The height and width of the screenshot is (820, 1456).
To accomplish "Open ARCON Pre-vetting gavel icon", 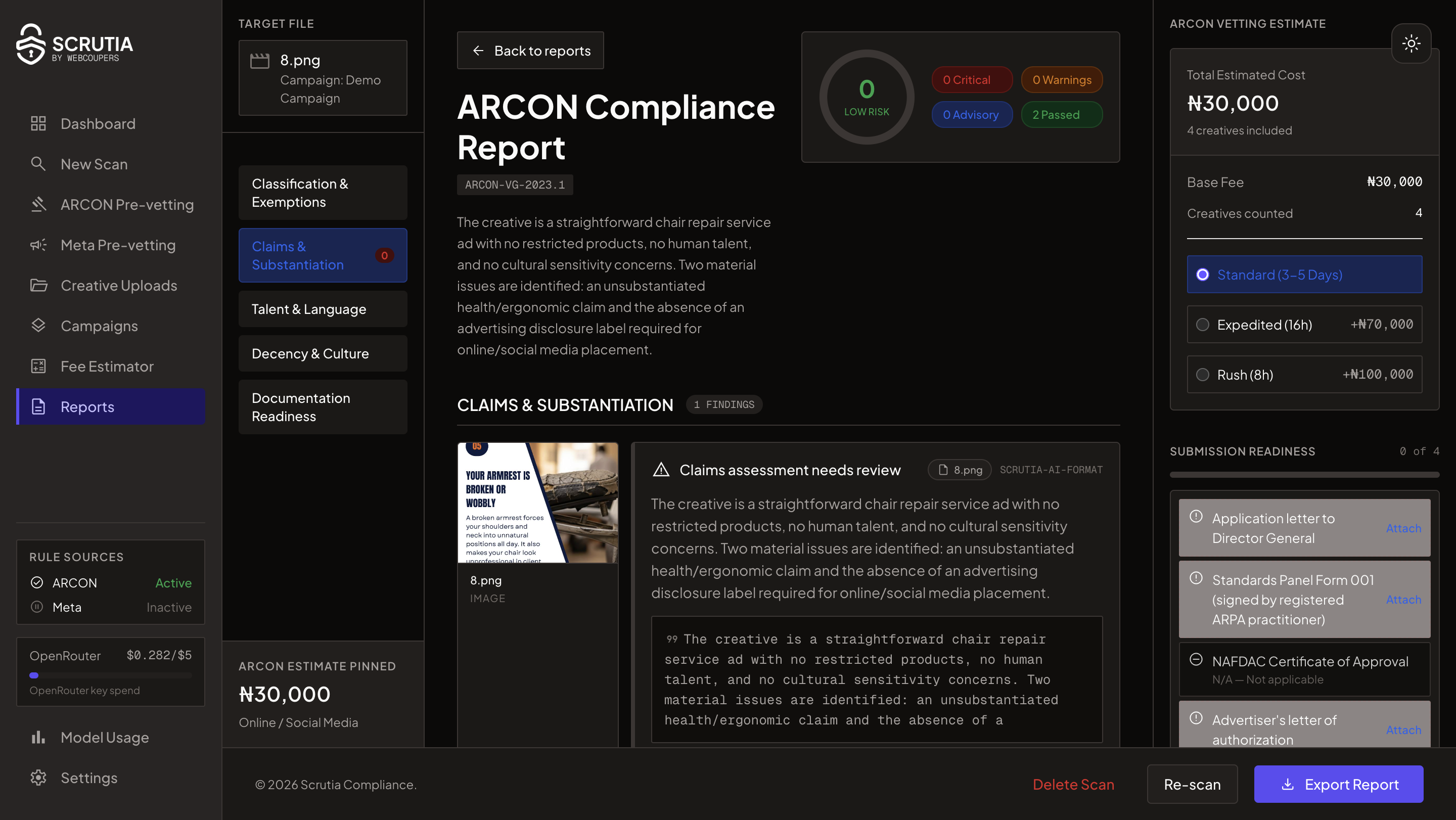I will pyautogui.click(x=38, y=205).
